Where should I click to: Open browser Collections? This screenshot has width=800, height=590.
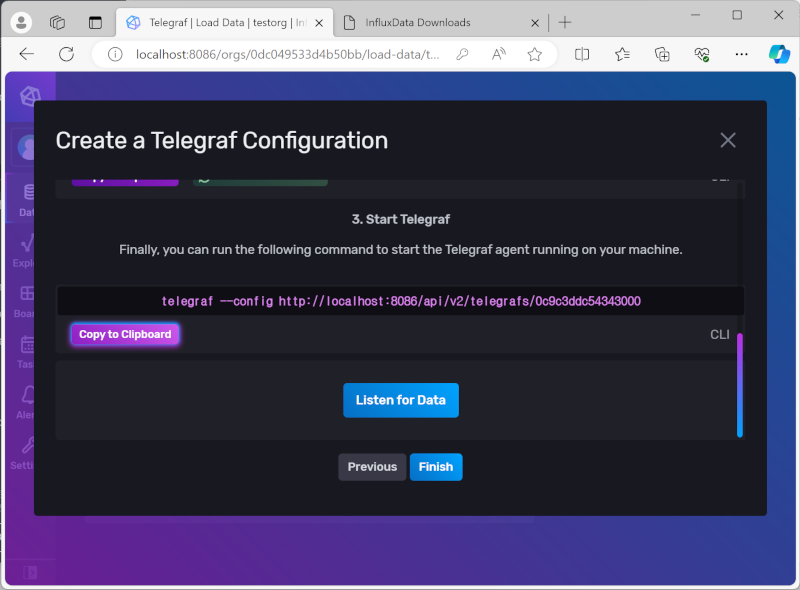tap(662, 54)
